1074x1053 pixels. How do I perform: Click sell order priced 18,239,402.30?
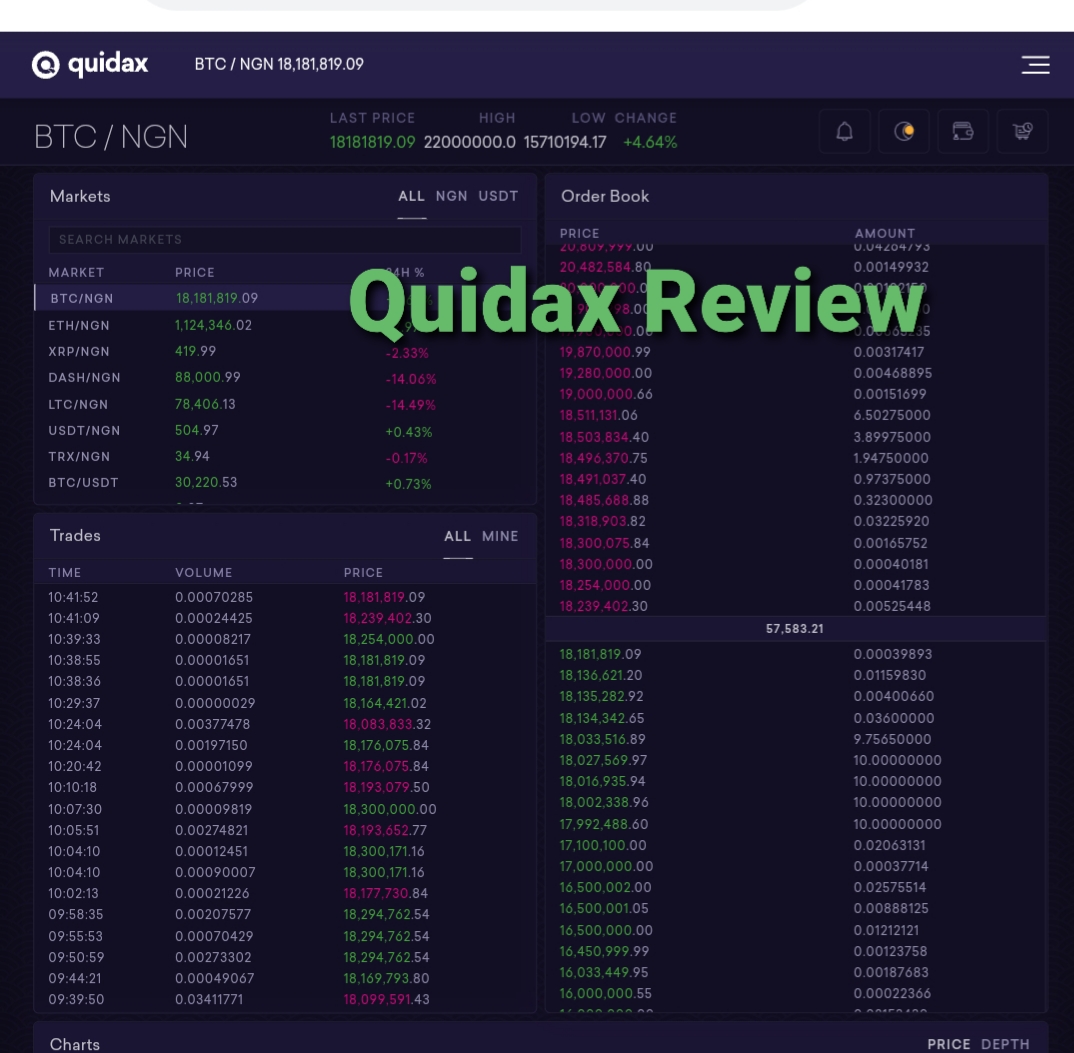tap(796, 606)
